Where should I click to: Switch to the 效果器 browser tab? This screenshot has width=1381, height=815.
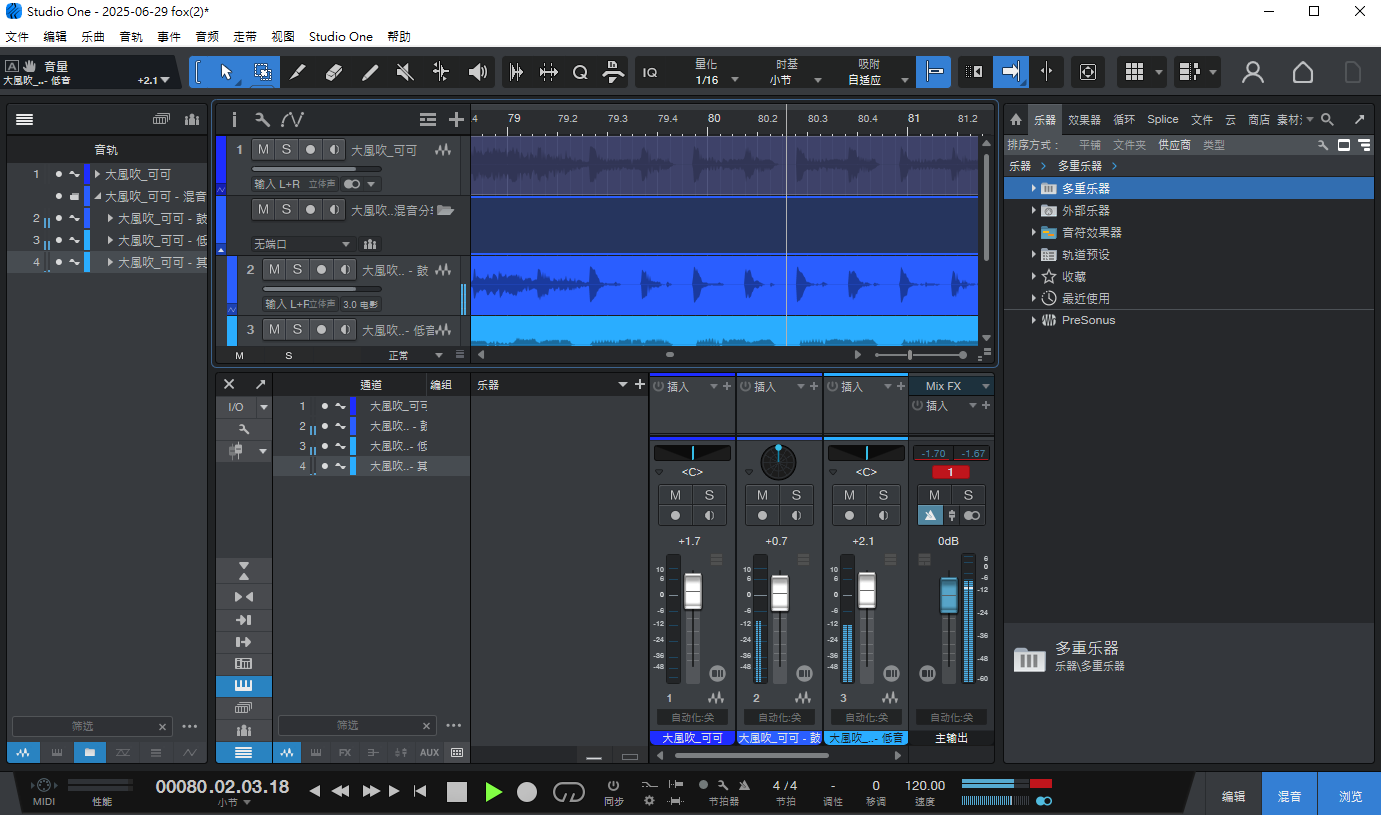click(x=1084, y=119)
